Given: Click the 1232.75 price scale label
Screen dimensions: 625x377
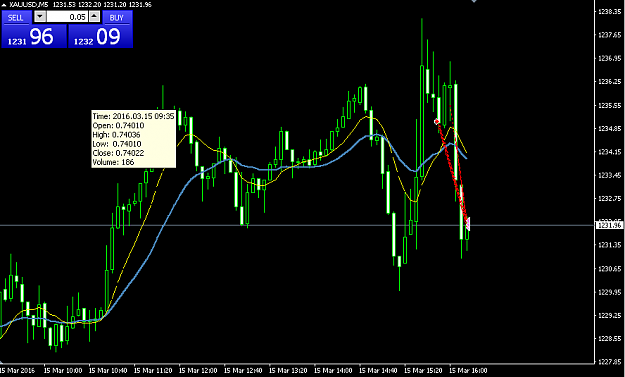Looking at the screenshot, I should point(609,198).
